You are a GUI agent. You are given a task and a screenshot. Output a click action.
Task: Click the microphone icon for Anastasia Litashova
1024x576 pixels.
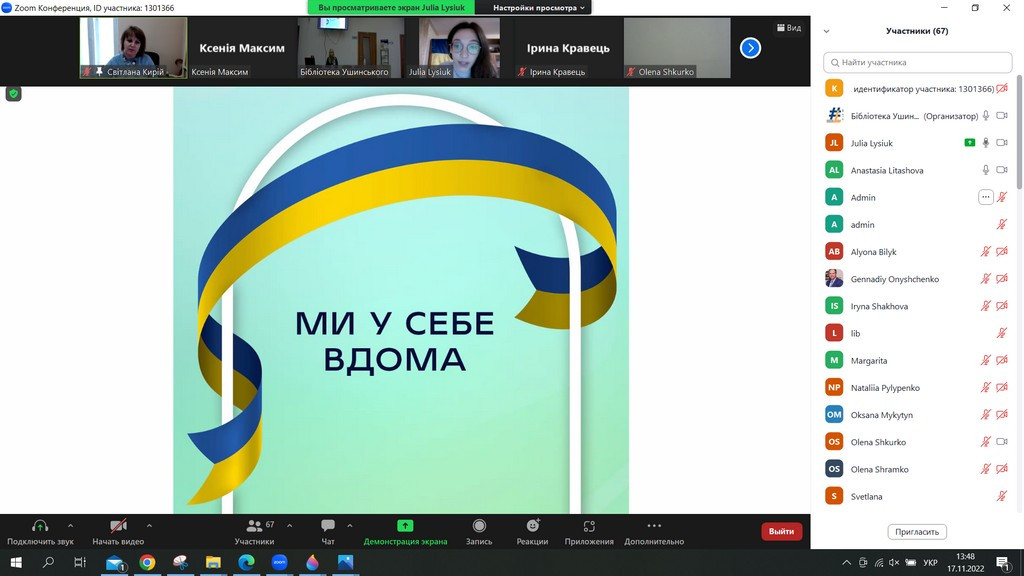coord(985,170)
